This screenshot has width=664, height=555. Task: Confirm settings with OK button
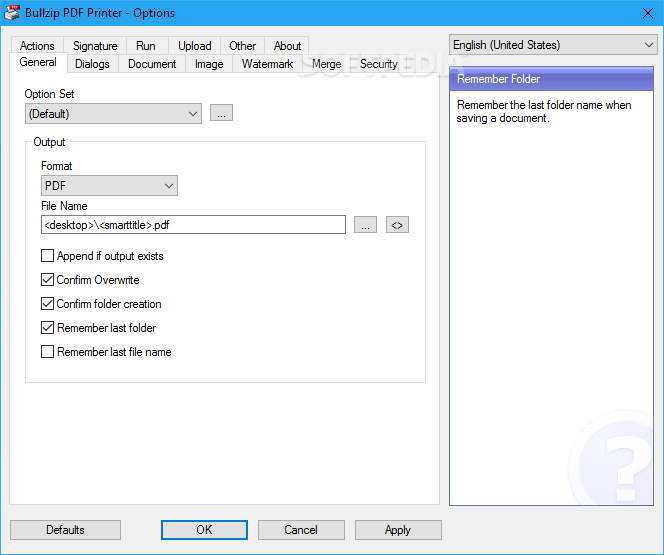coord(204,530)
